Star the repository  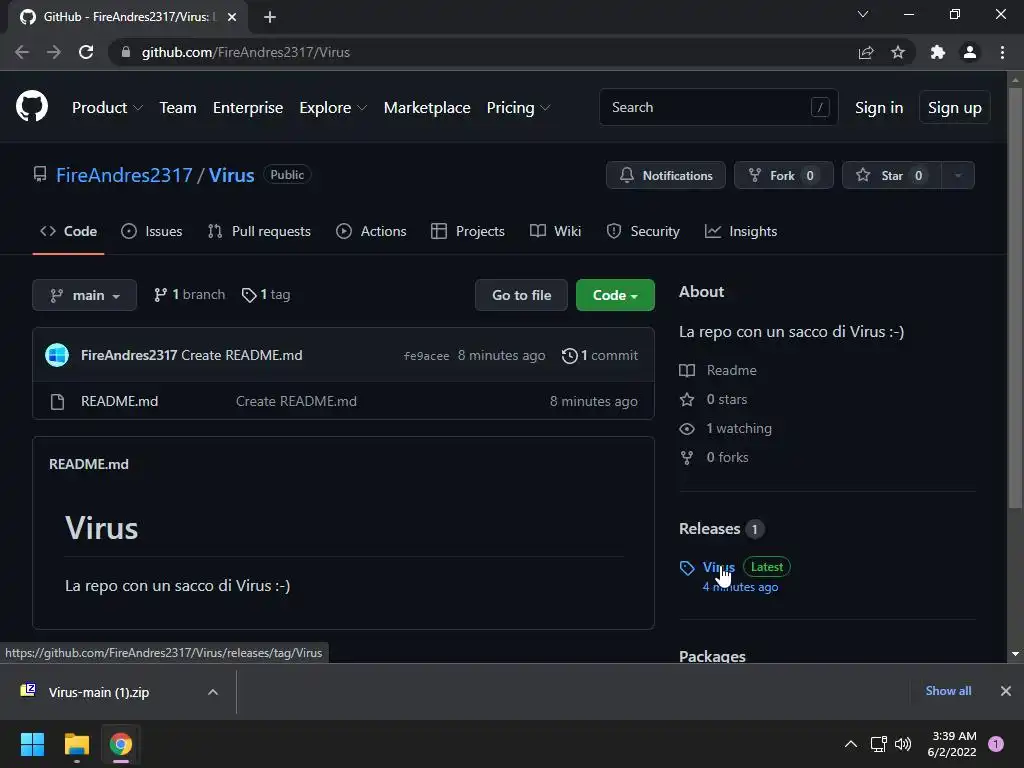891,175
